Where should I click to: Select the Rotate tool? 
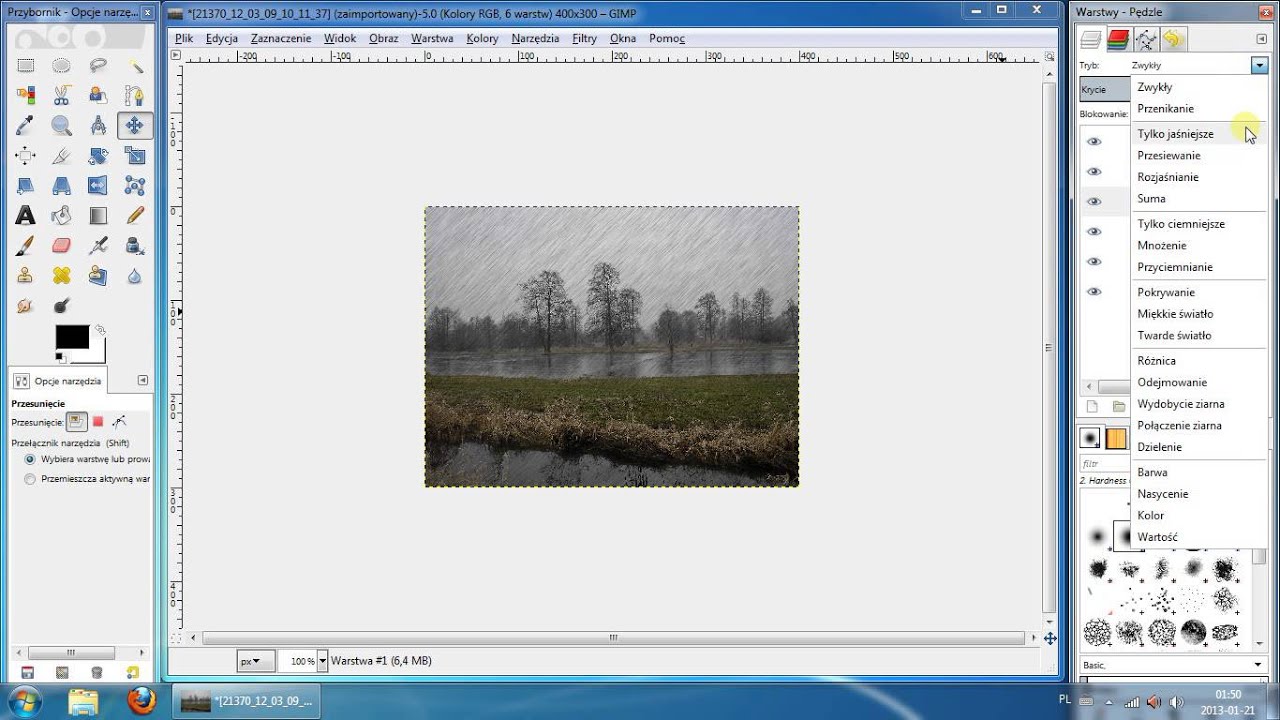pos(98,156)
